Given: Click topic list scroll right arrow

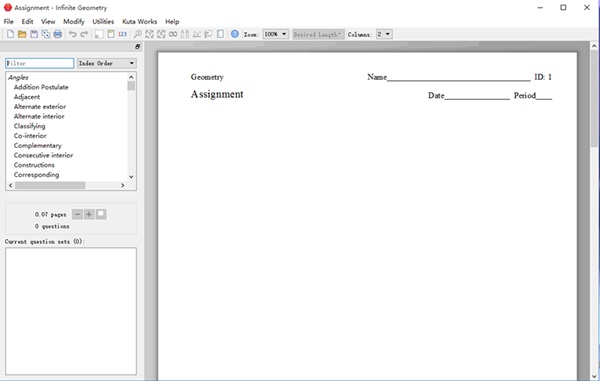Looking at the screenshot, I should (x=122, y=186).
